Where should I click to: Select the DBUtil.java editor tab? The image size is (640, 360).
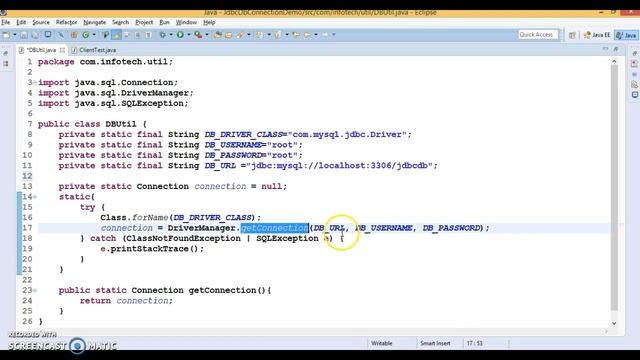pyautogui.click(x=41, y=50)
